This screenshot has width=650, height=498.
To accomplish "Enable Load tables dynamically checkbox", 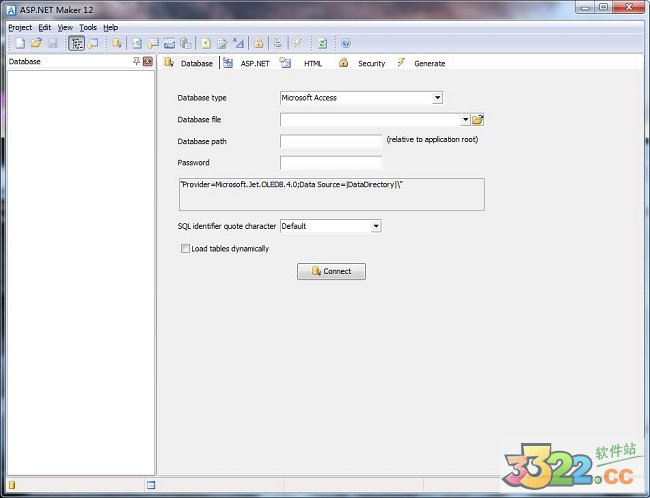I will pyautogui.click(x=185, y=248).
